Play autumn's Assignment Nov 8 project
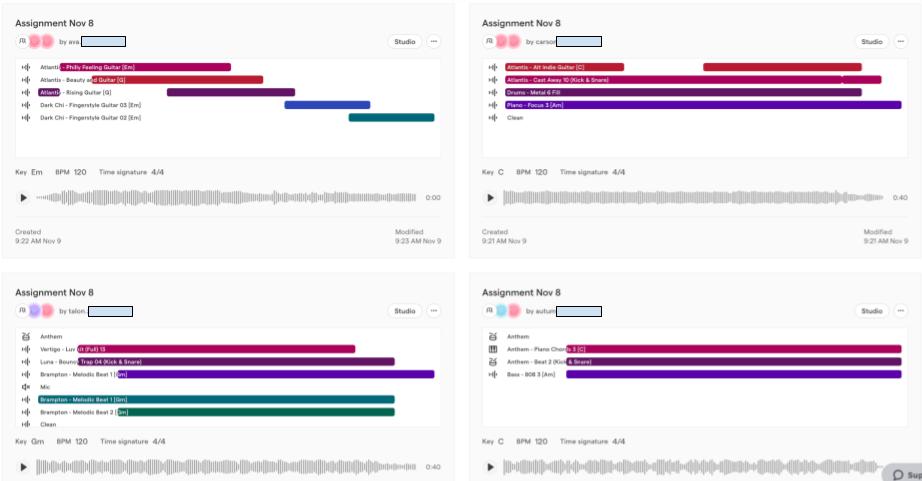Screen dimensions: 922x481 tap(490, 467)
